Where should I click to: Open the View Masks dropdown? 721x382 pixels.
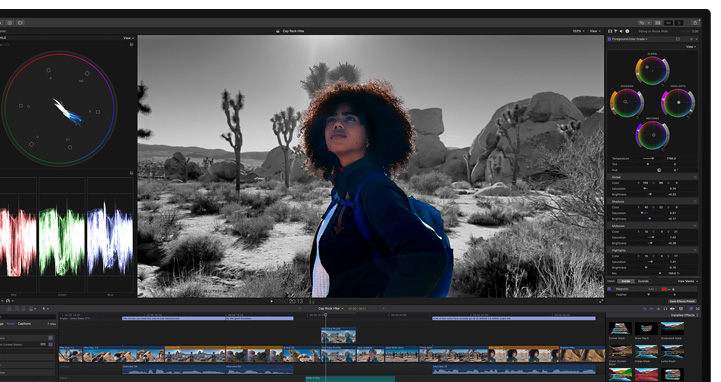coord(687,281)
